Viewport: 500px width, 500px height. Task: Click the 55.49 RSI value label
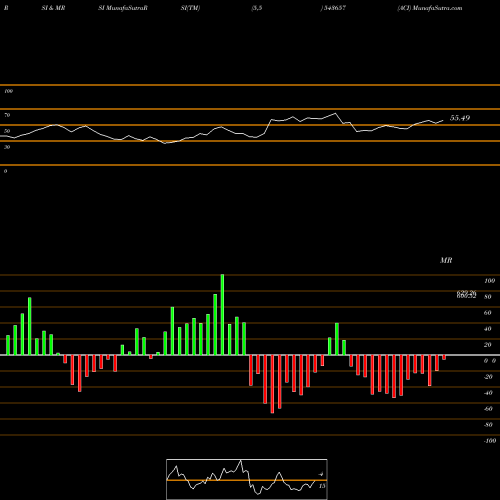point(460,118)
